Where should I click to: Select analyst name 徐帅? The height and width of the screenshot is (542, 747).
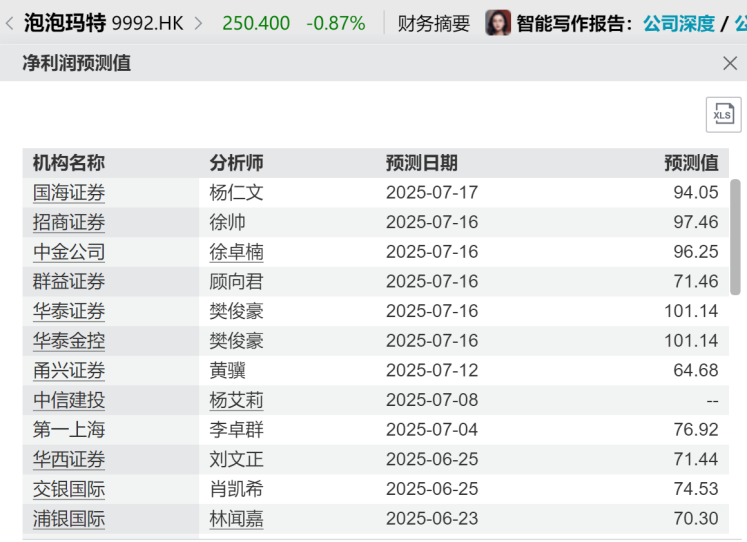tap(227, 222)
